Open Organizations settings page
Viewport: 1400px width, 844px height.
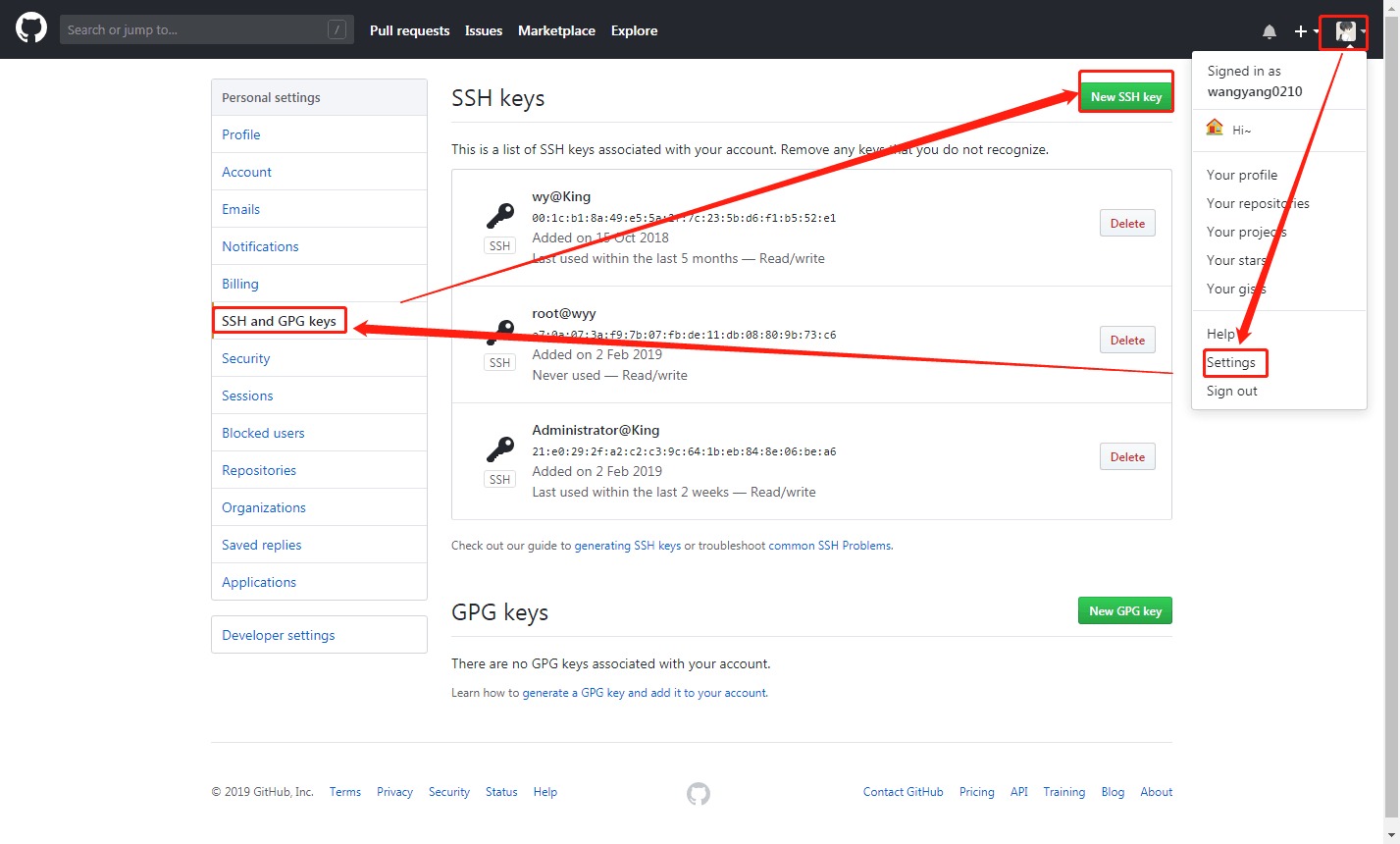coord(319,507)
